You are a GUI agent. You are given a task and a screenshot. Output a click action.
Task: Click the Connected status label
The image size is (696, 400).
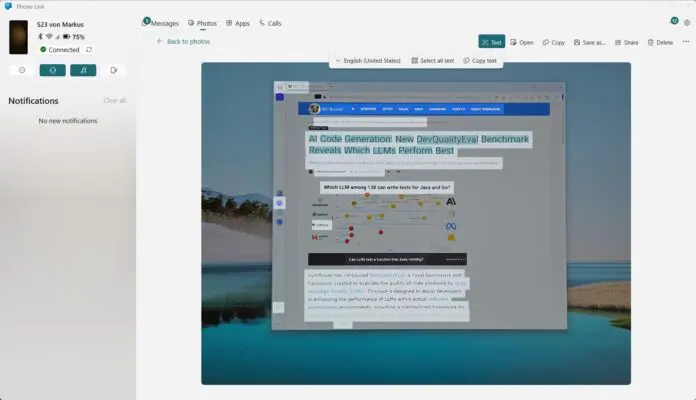(x=59, y=49)
